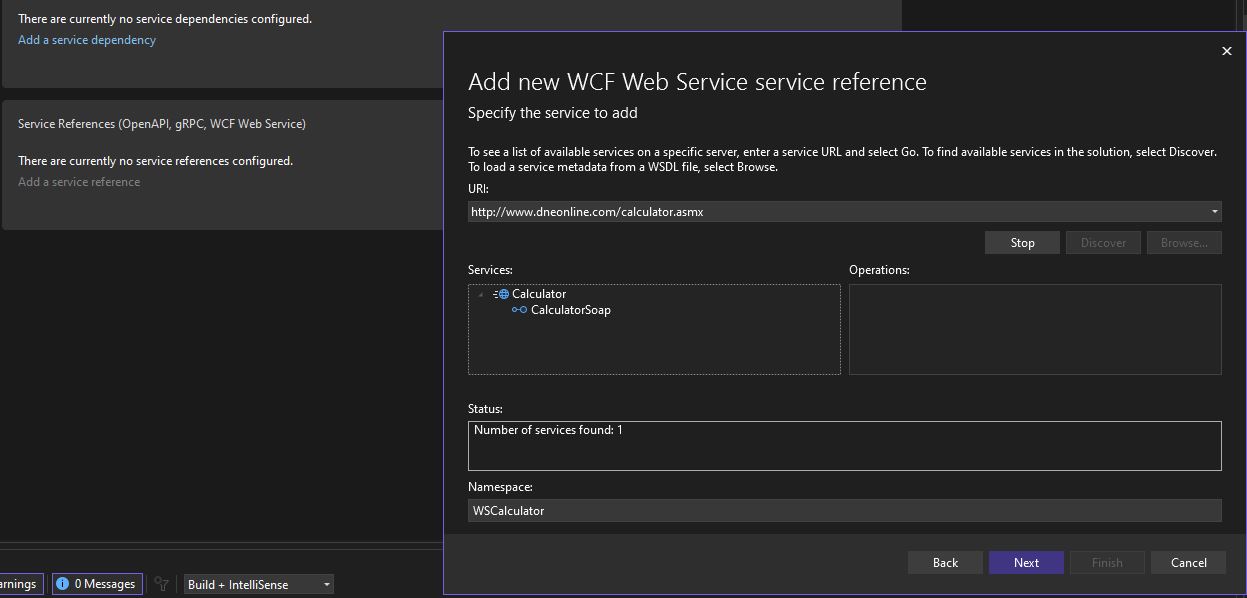Click the filter icon next to the Messages counter
The height and width of the screenshot is (598, 1247).
coord(161,584)
